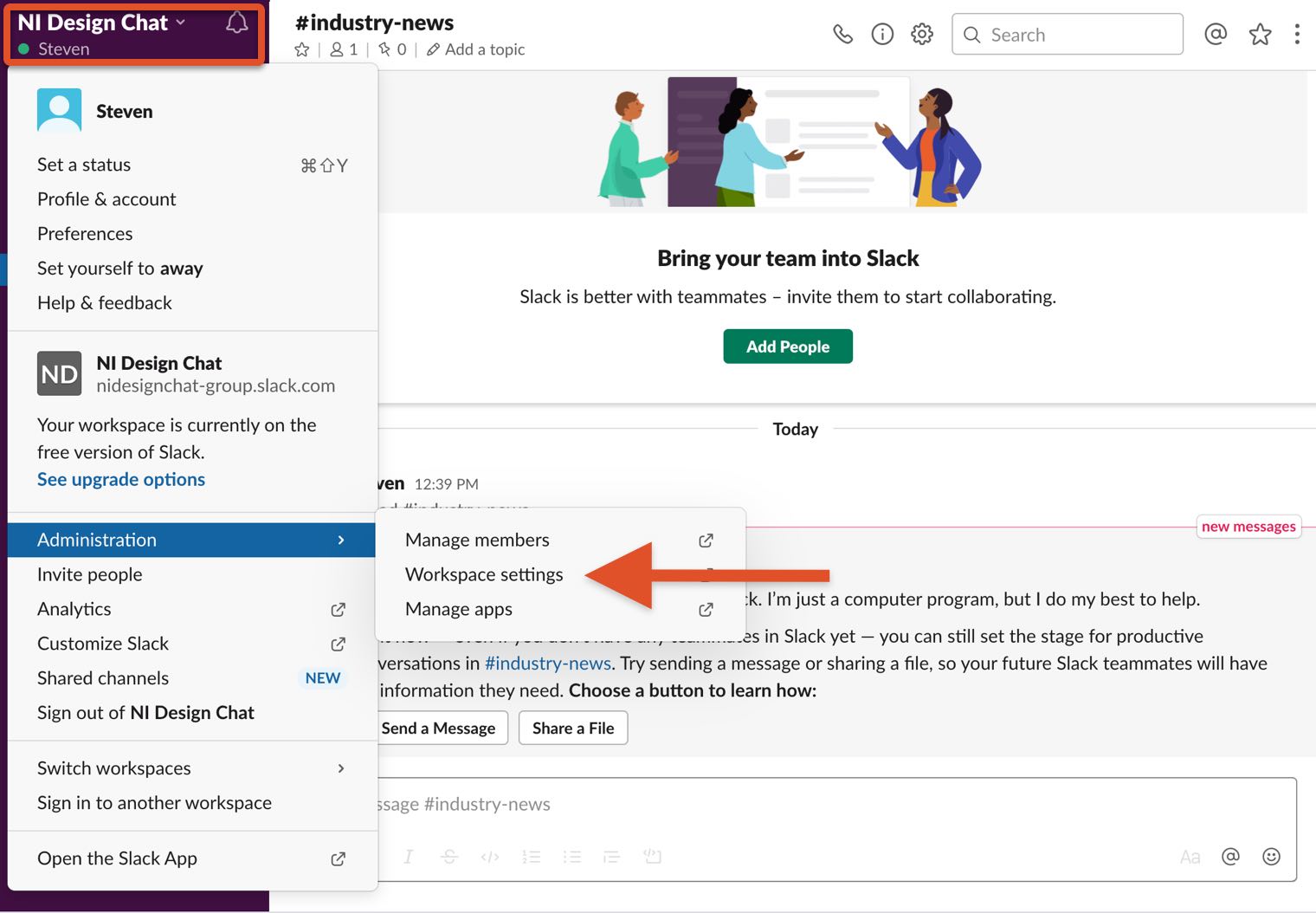
Task: Insert an ordered list
Action: pyautogui.click(x=531, y=857)
